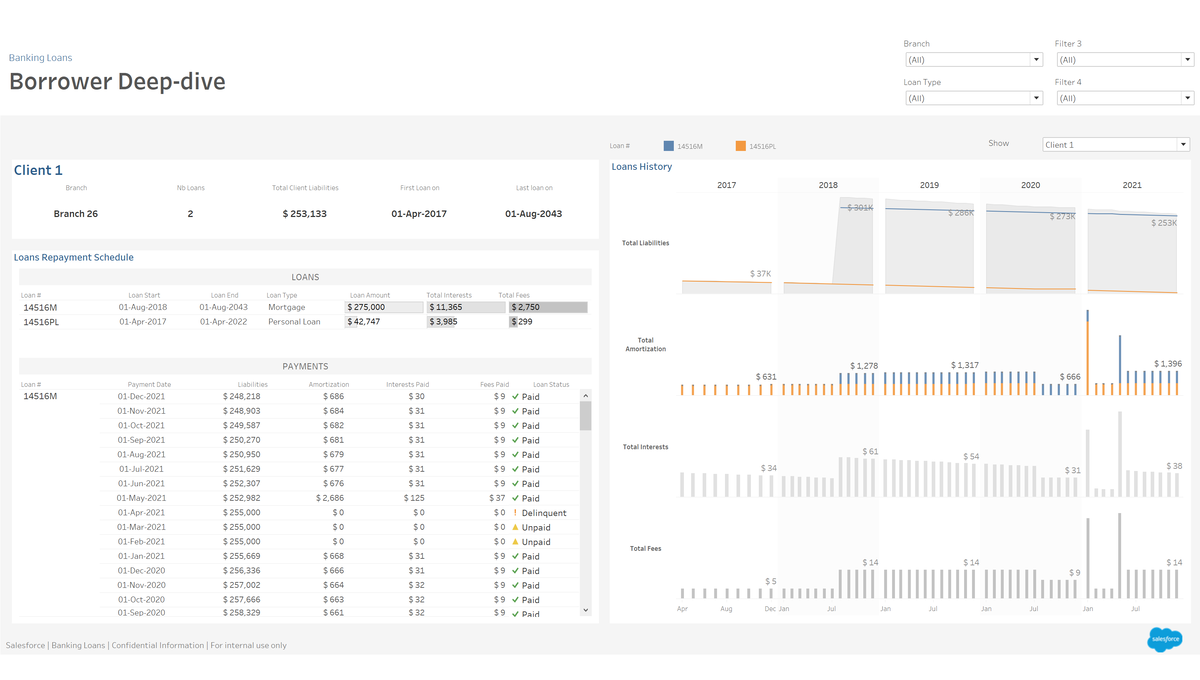The width and height of the screenshot is (1200, 680).
Task: Click the Salesforce cloud logo
Action: pos(1164,638)
